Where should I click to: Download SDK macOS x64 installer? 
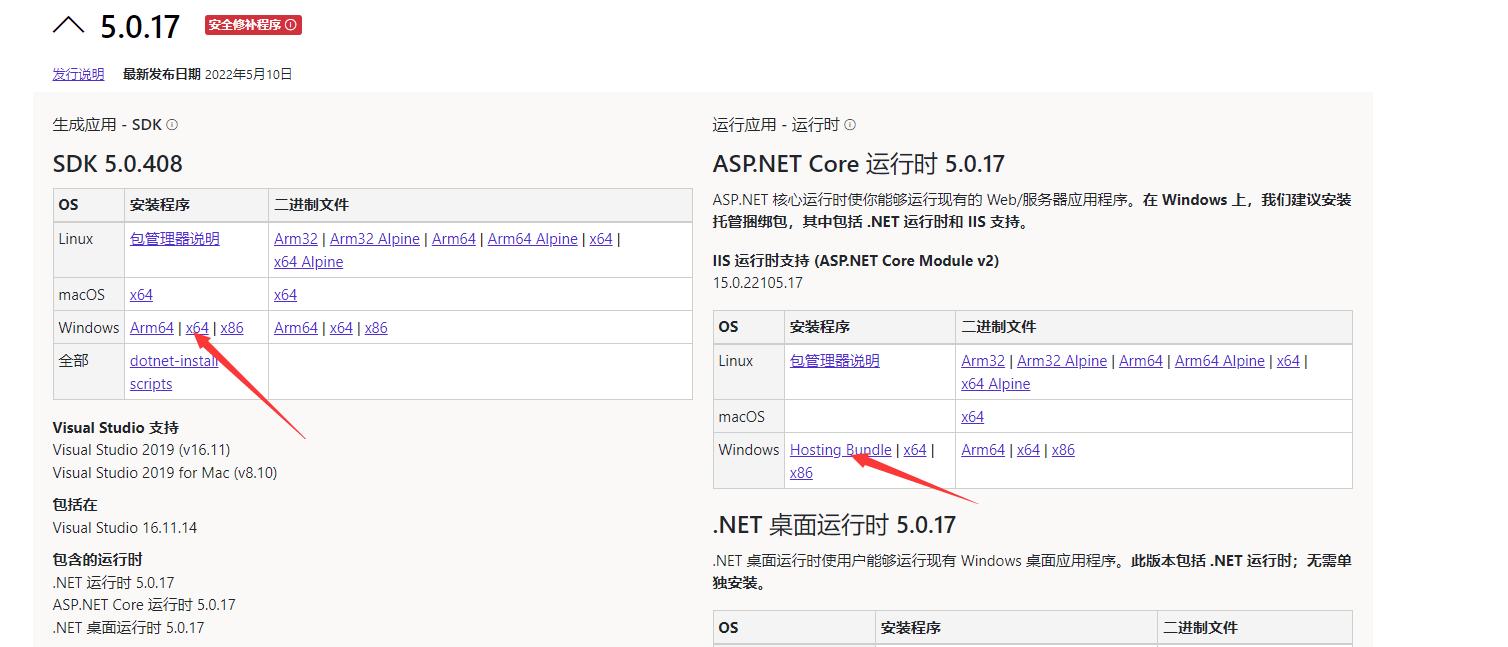point(141,295)
